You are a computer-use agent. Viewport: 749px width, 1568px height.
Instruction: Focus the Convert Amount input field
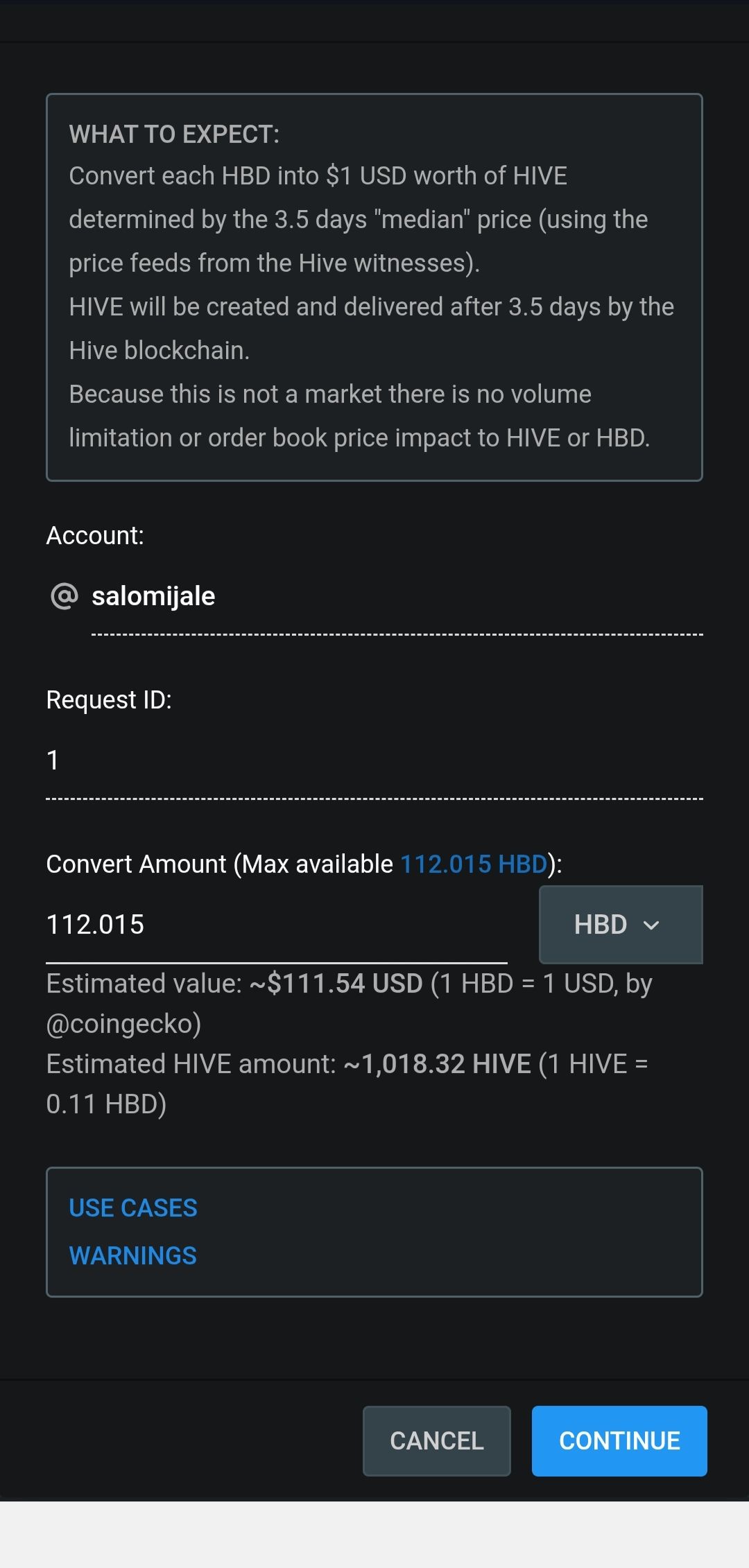click(276, 925)
